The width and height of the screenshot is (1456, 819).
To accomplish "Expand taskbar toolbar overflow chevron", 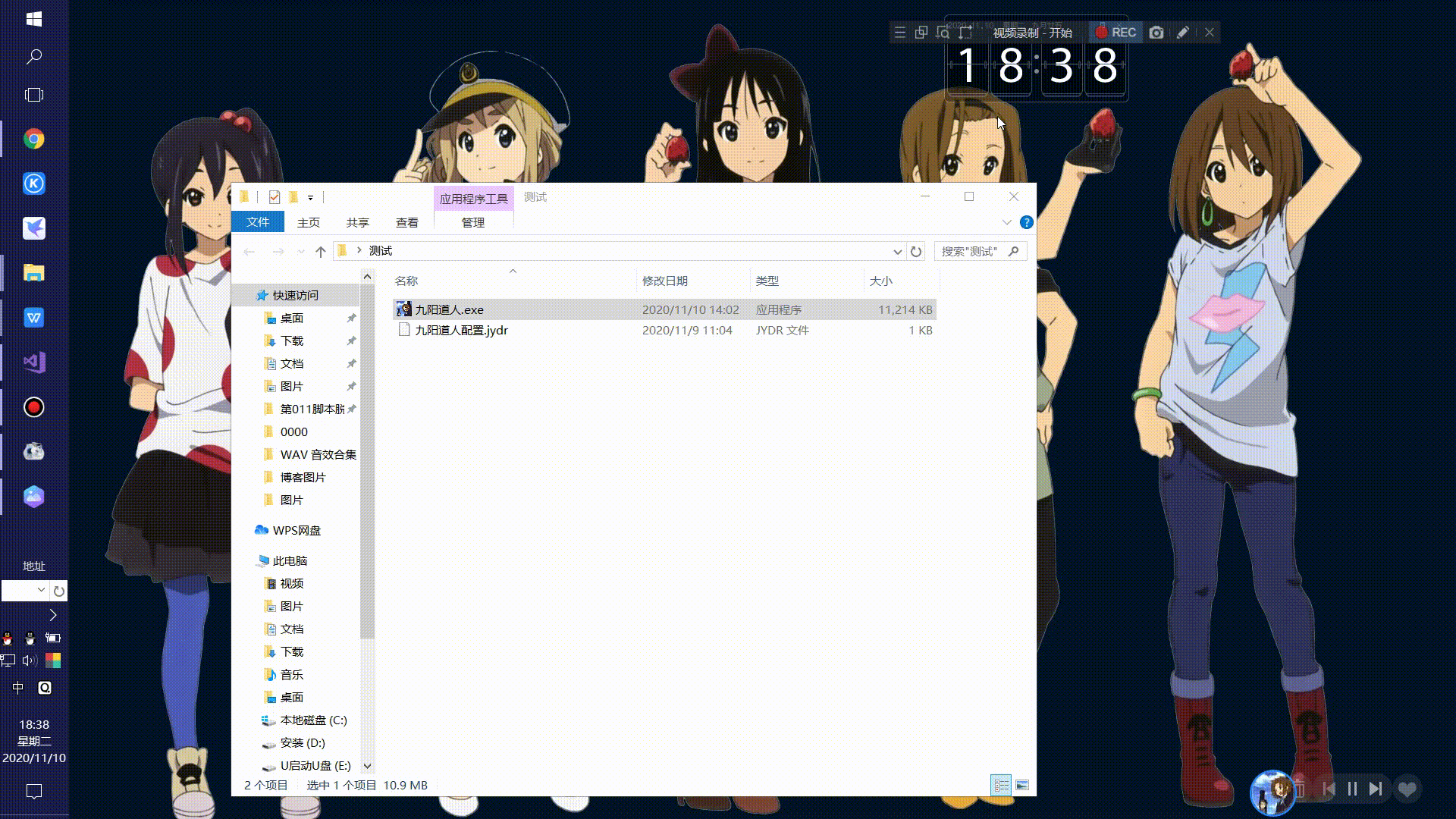I will pos(52,614).
